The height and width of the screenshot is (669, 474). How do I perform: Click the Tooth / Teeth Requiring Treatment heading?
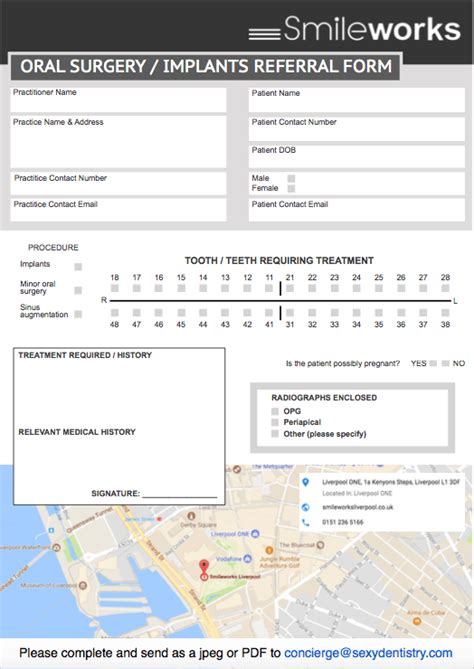[x=279, y=261]
